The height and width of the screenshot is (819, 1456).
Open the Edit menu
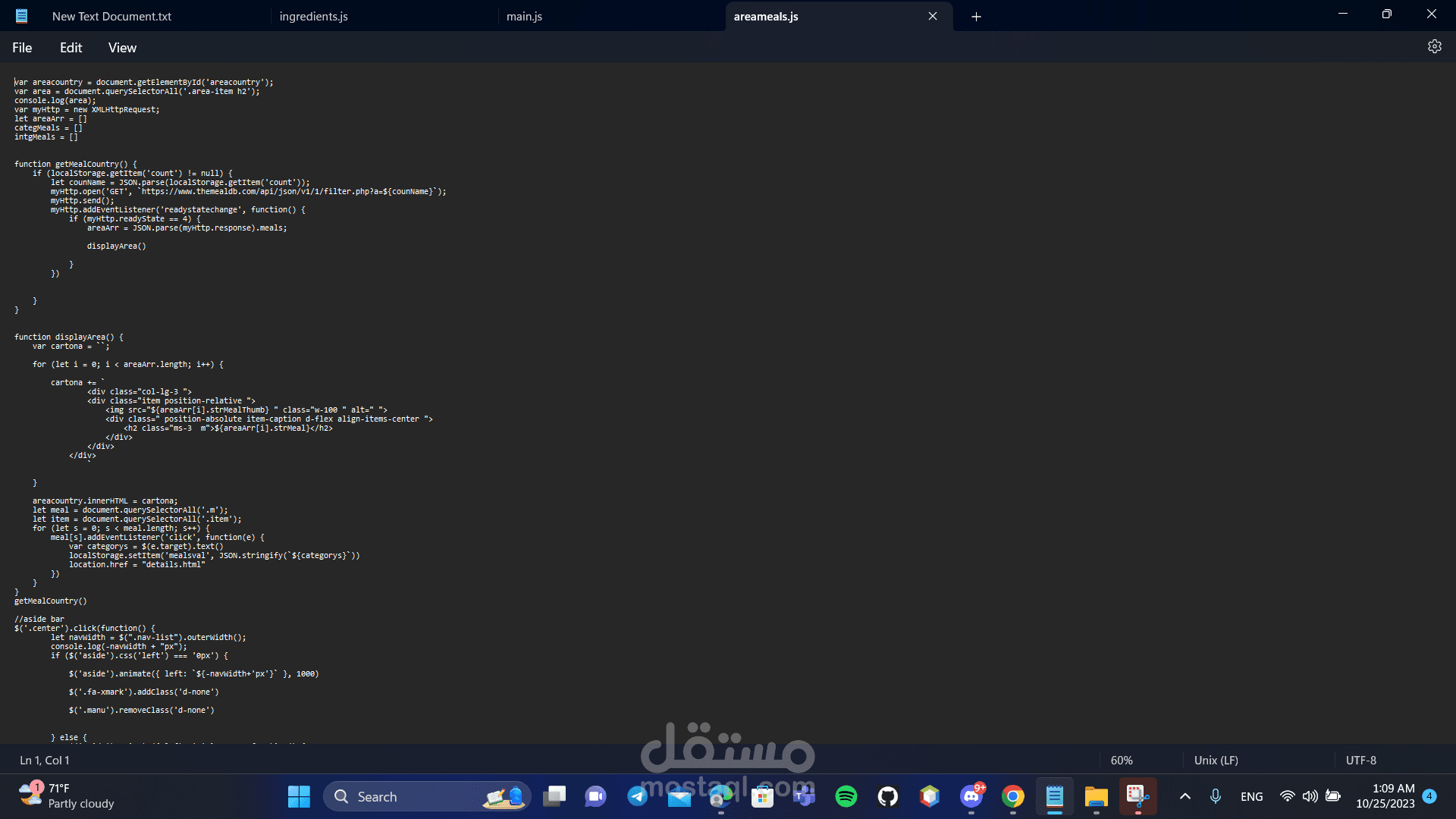[71, 48]
